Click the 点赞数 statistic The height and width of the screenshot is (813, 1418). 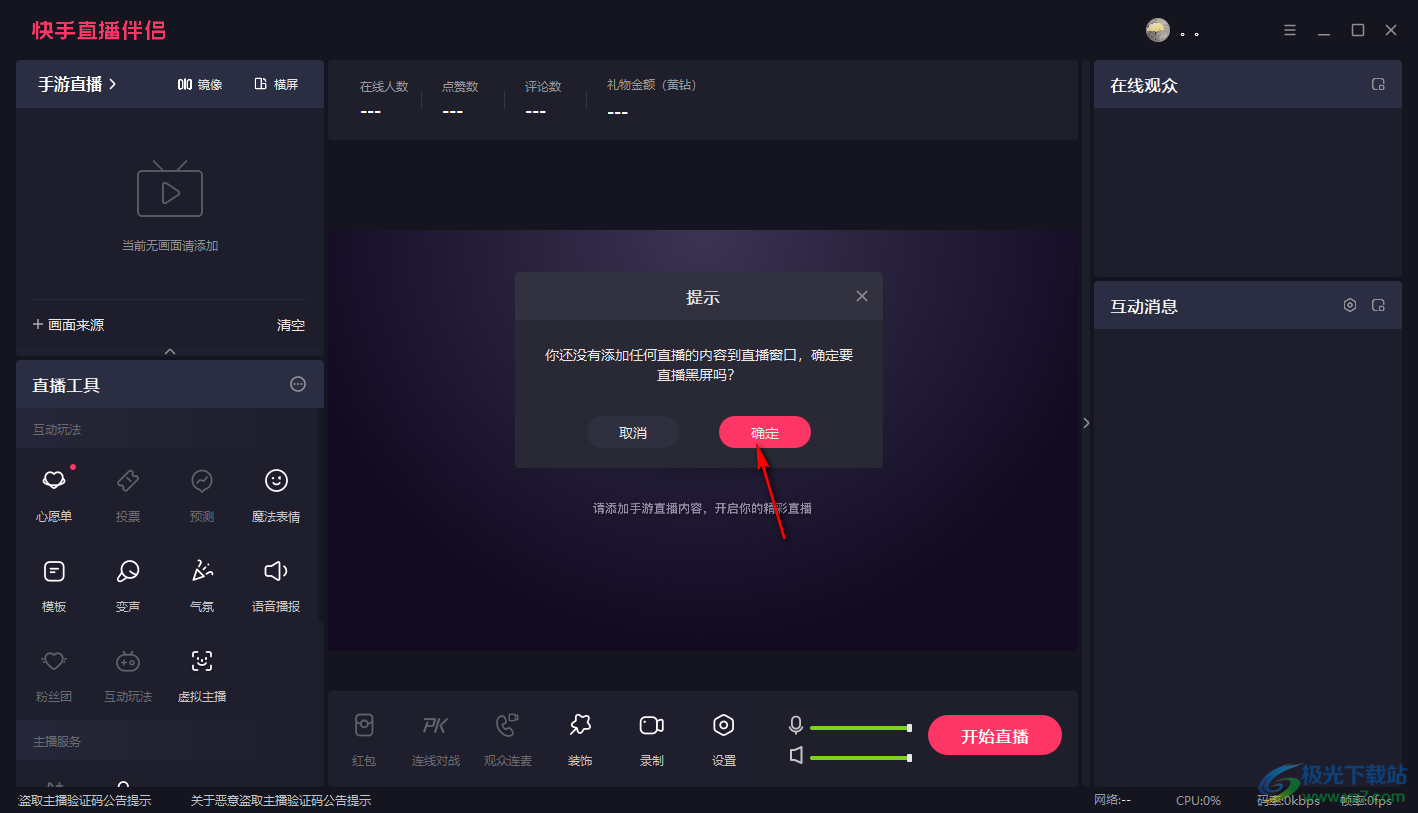(460, 98)
